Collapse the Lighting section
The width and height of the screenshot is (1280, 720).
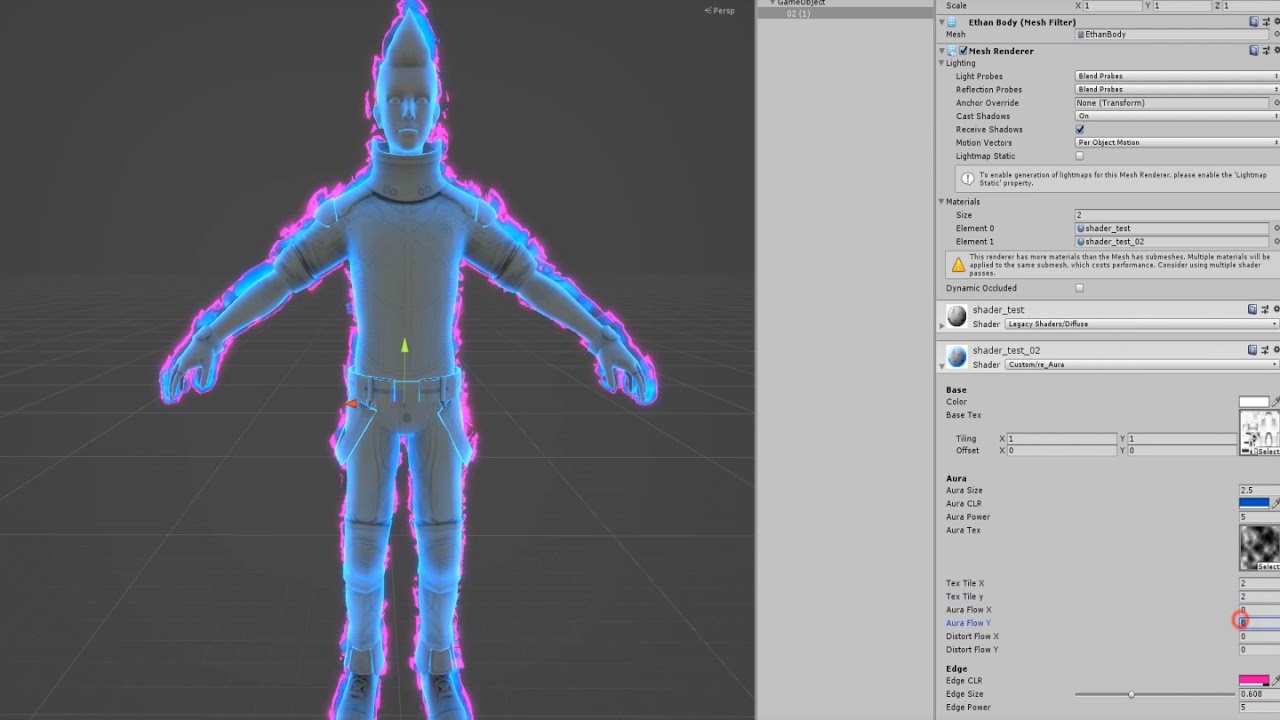(941, 63)
